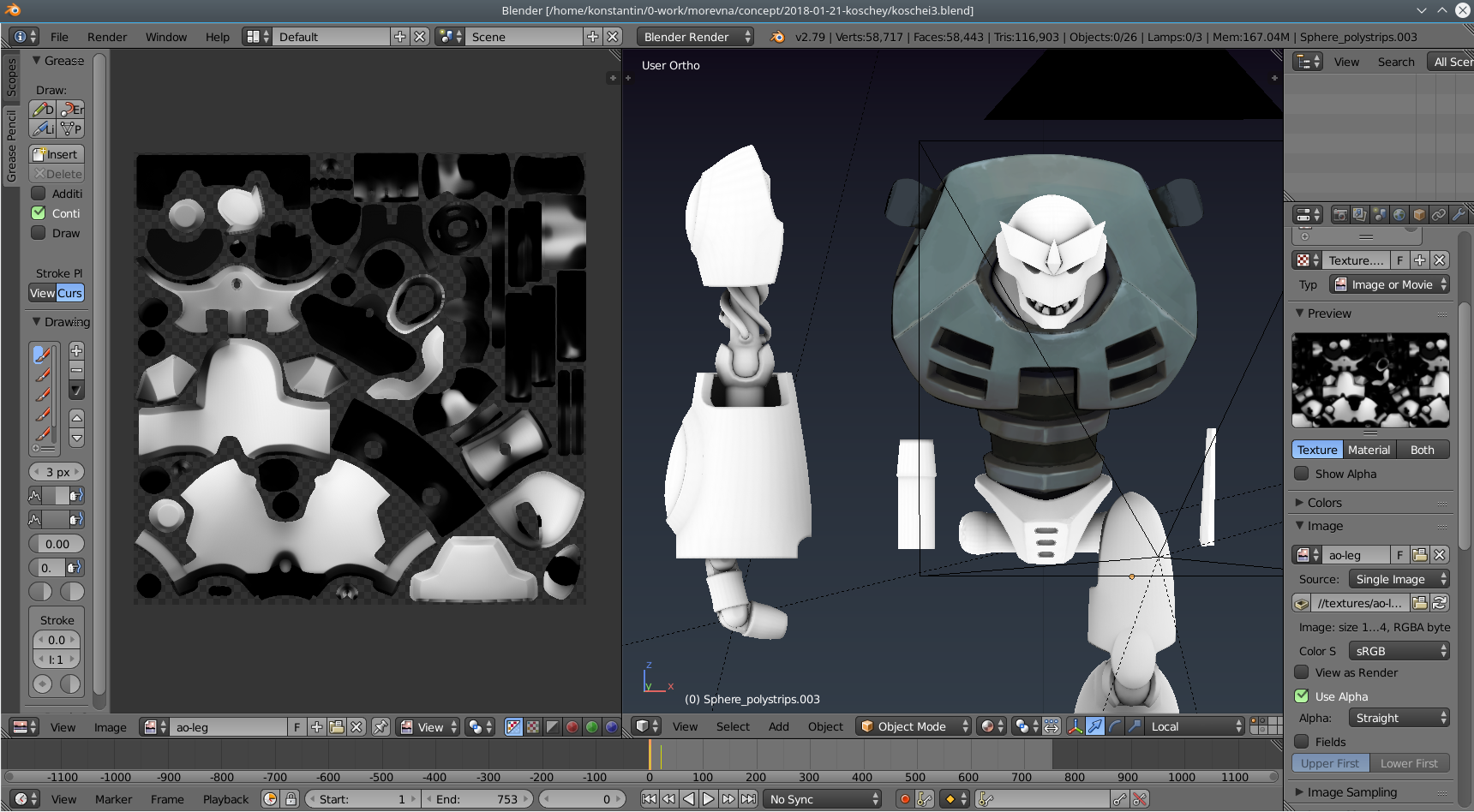This screenshot has height=812, width=1474.
Task: Unlink ao-leg image in the editor header
Action: coord(357,726)
